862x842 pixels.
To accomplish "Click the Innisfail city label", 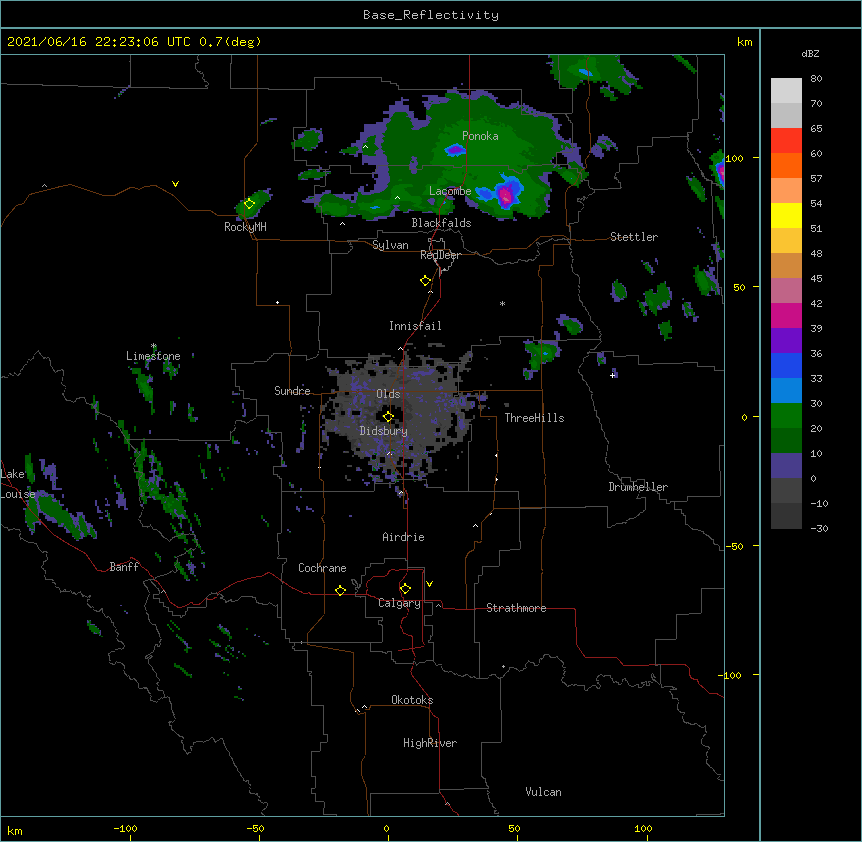I will tap(415, 326).
